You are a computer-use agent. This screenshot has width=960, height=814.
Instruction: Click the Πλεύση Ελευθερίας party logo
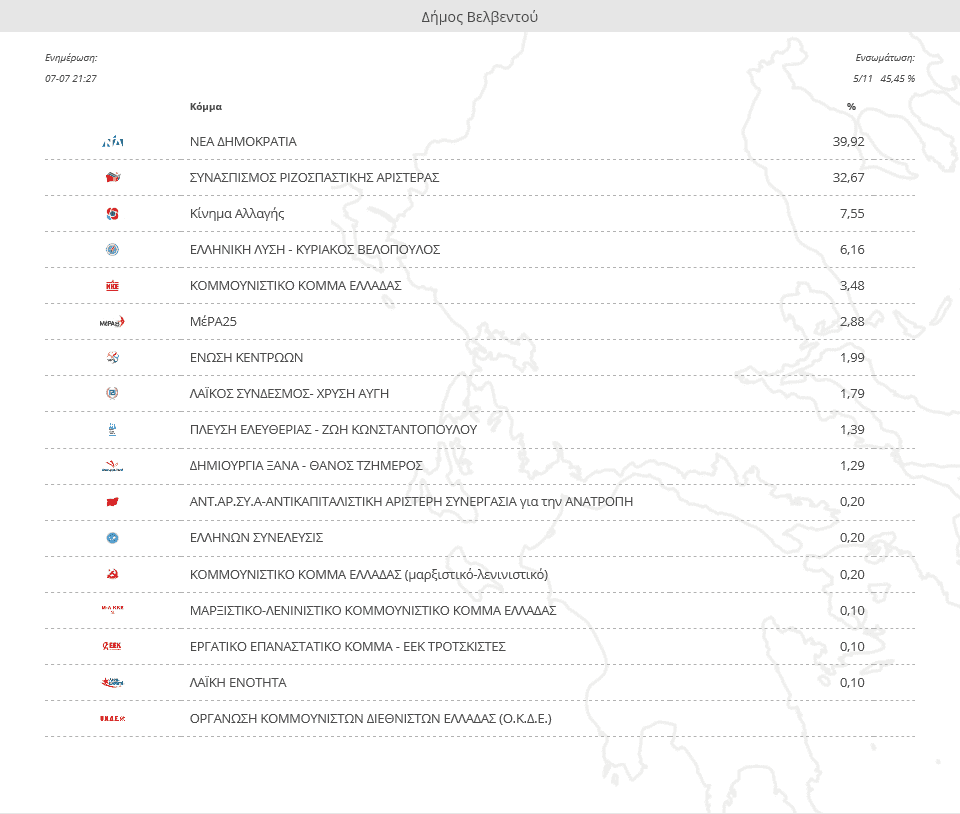[x=113, y=430]
